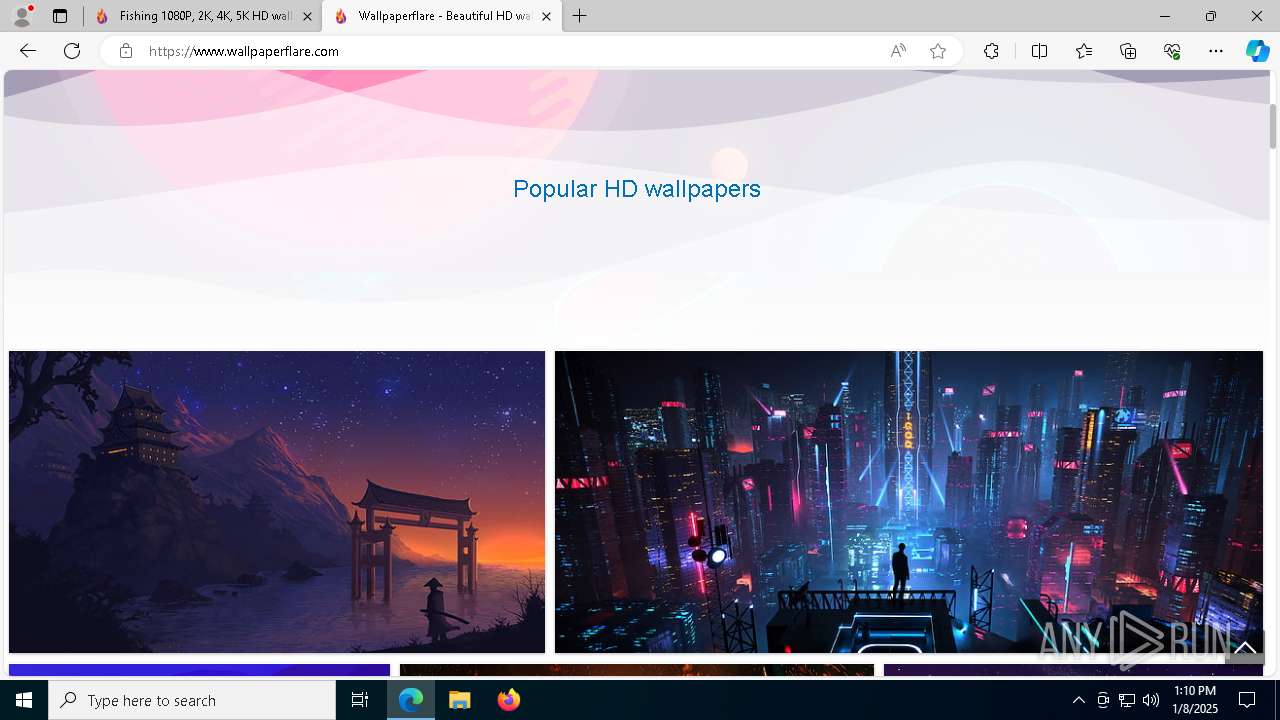Switch to the Wallpaperflare Beautiful HD tab

[443, 16]
